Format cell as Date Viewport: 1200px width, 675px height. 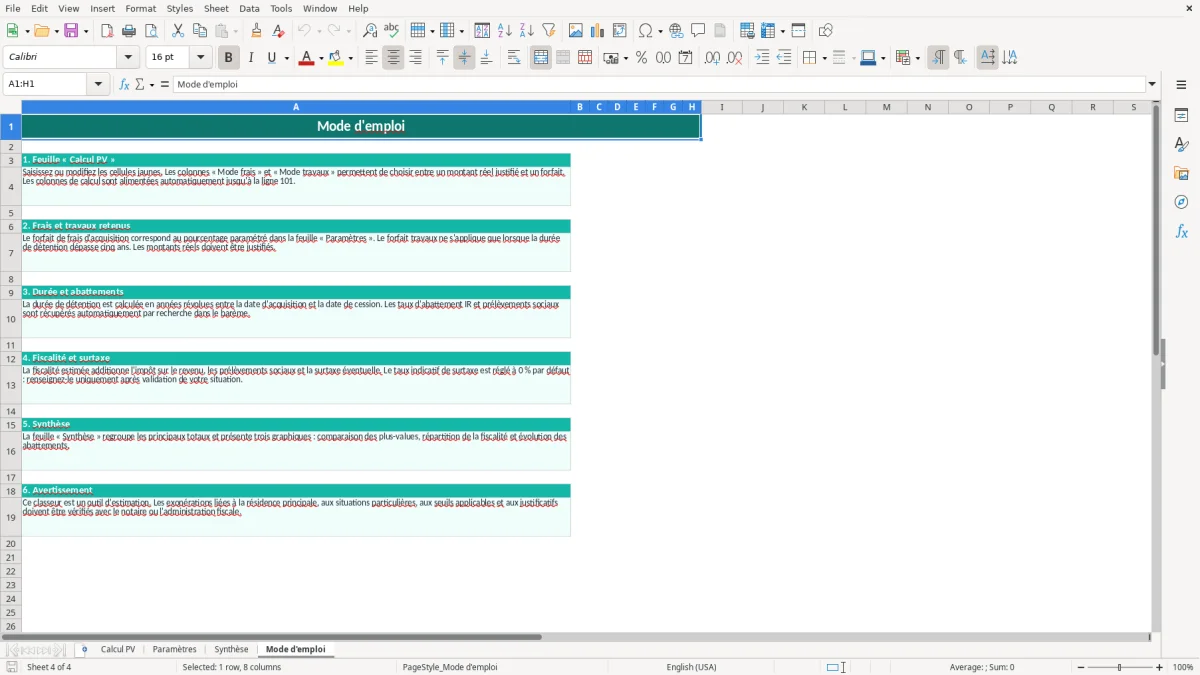point(685,58)
